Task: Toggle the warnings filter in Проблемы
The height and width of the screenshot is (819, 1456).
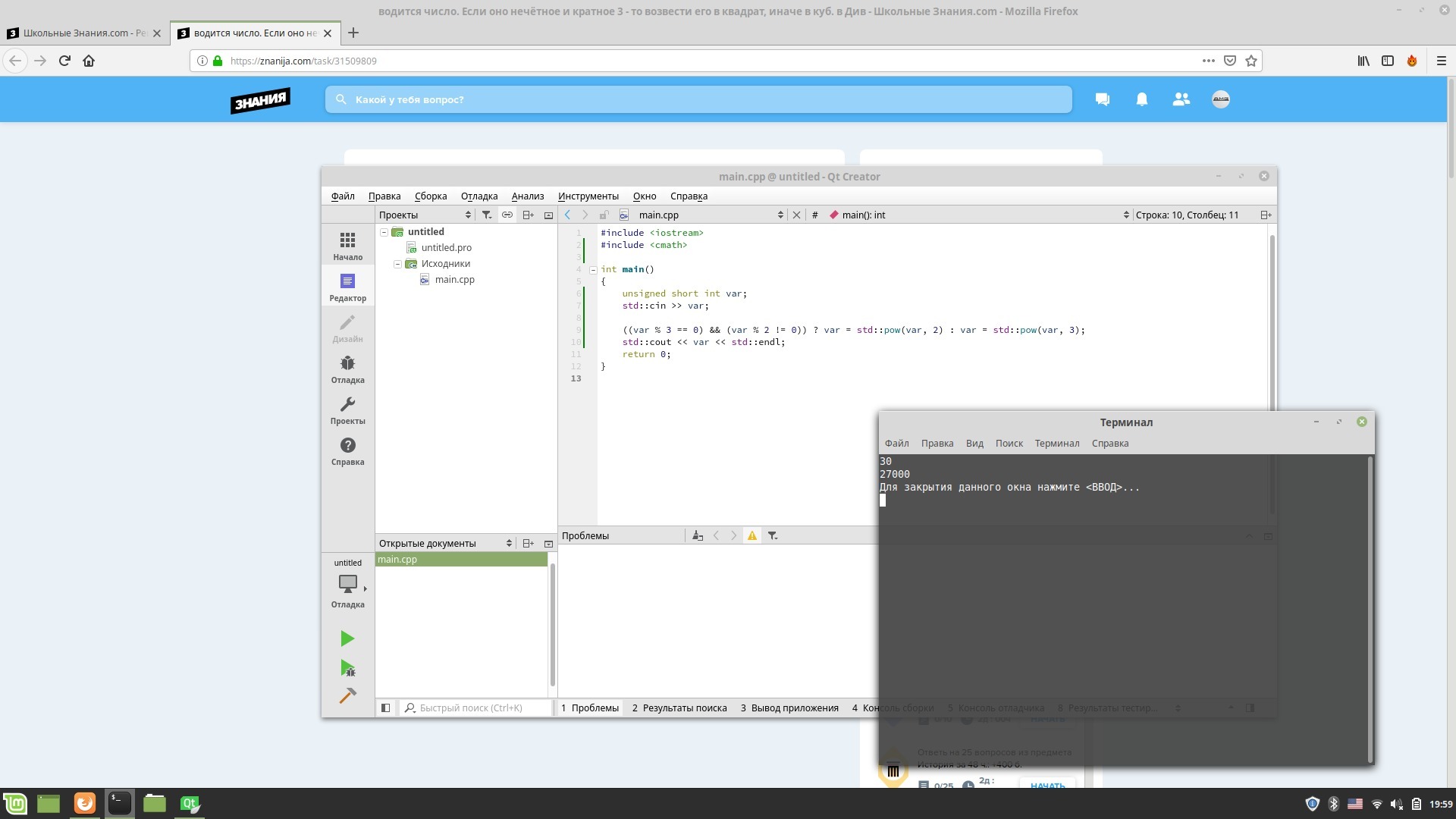Action: [752, 535]
